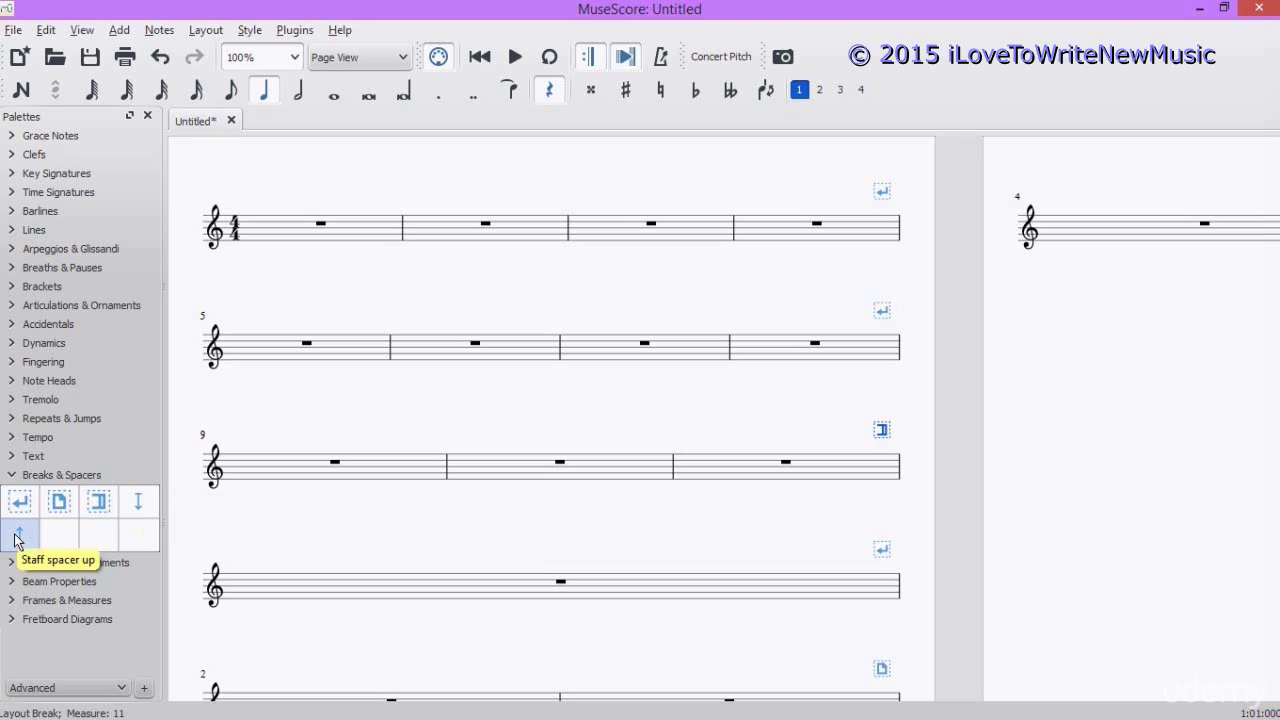Redo the last undone action
The width and height of the screenshot is (1280, 720).
pos(195,57)
